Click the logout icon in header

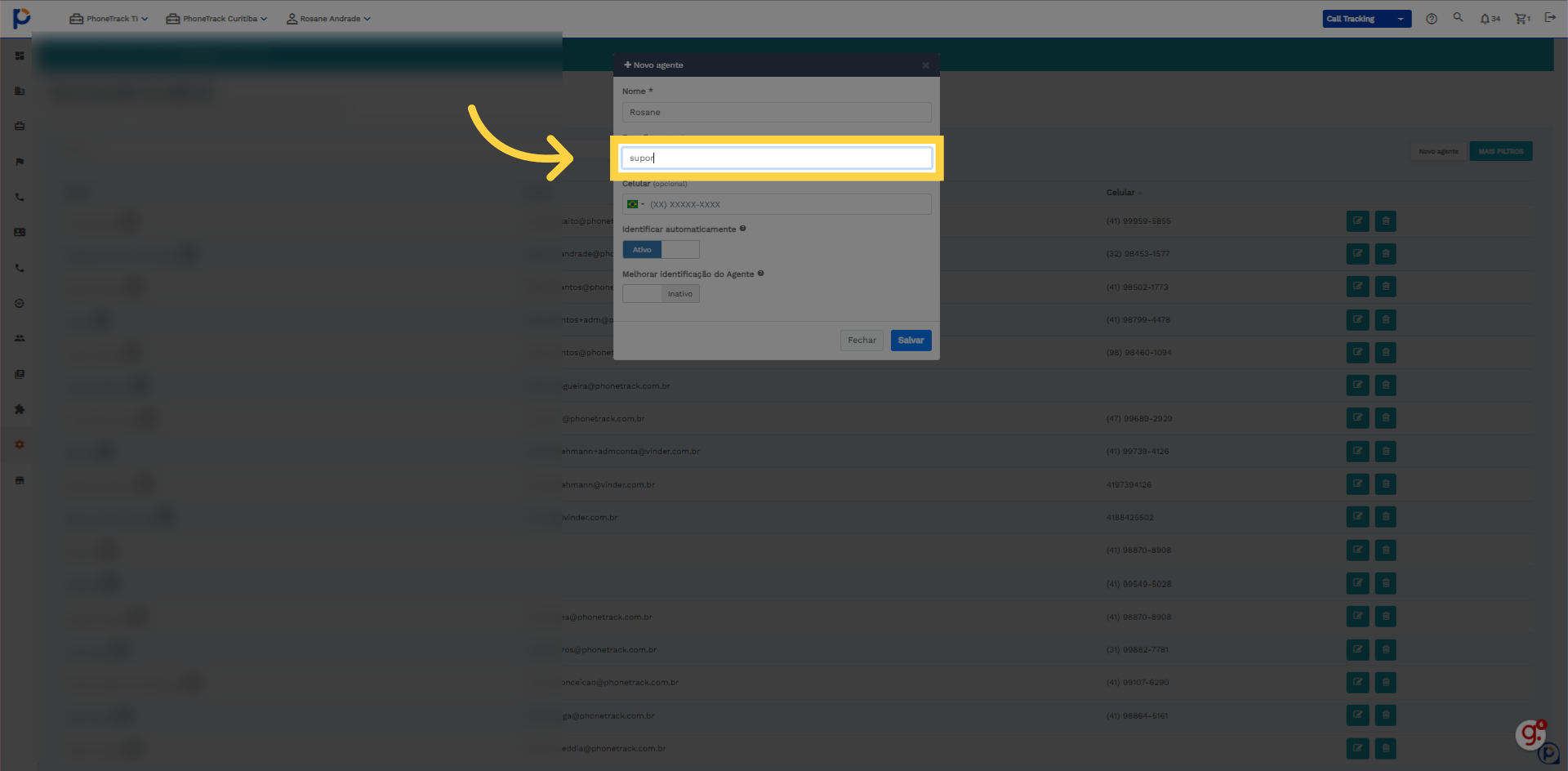tap(1550, 17)
